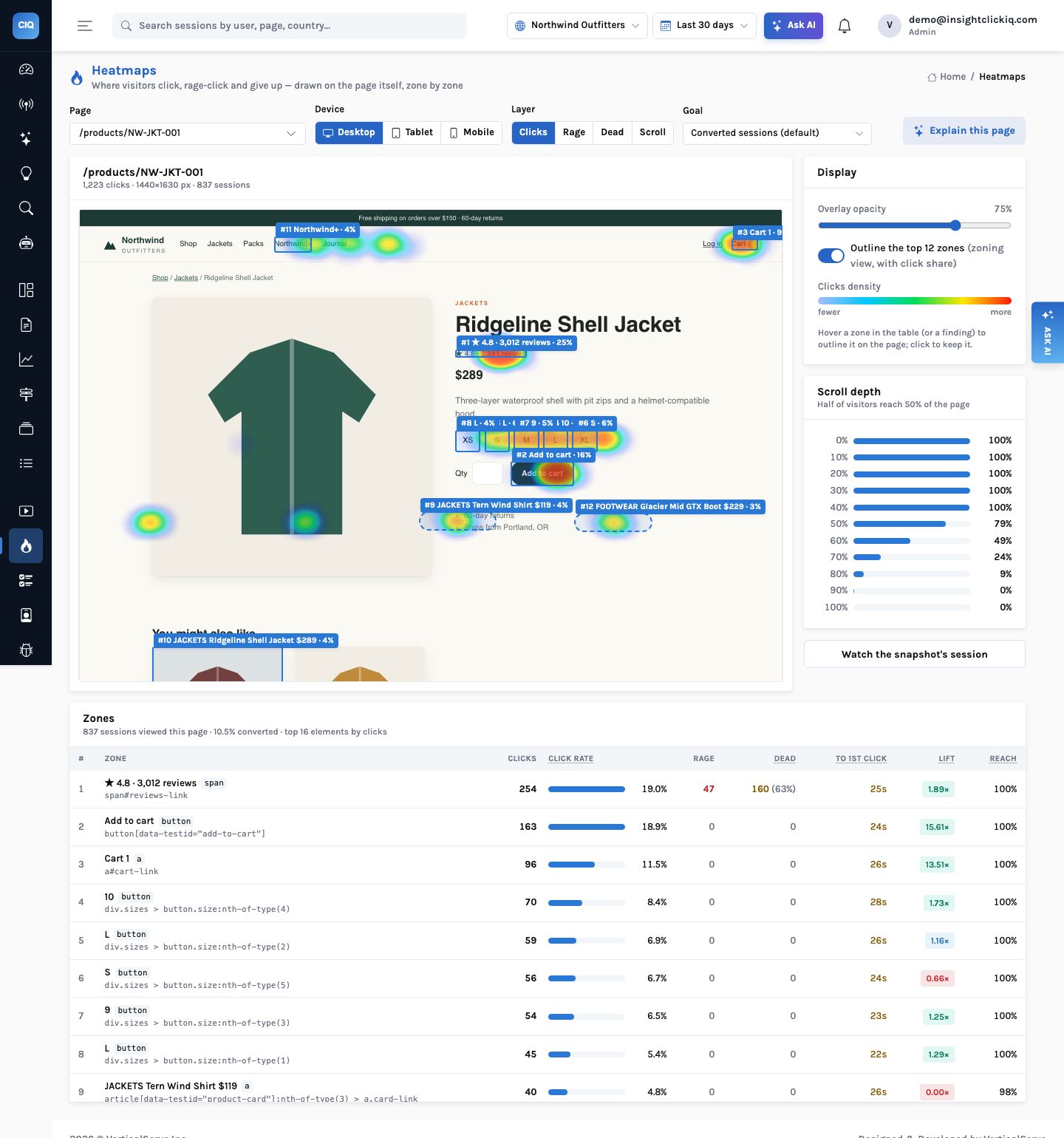The height and width of the screenshot is (1138, 1064).
Task: Click the CIQ logo
Action: coord(26,25)
